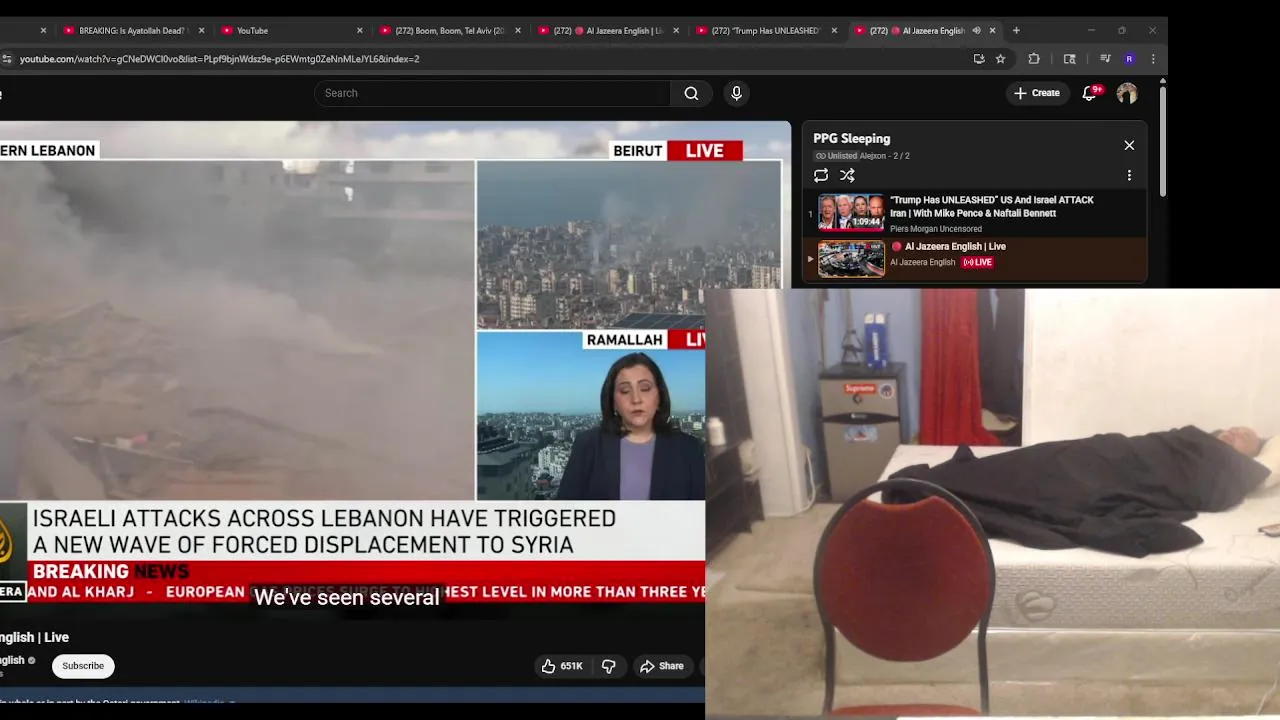Open the YouTube account avatar menu

coord(1127,93)
